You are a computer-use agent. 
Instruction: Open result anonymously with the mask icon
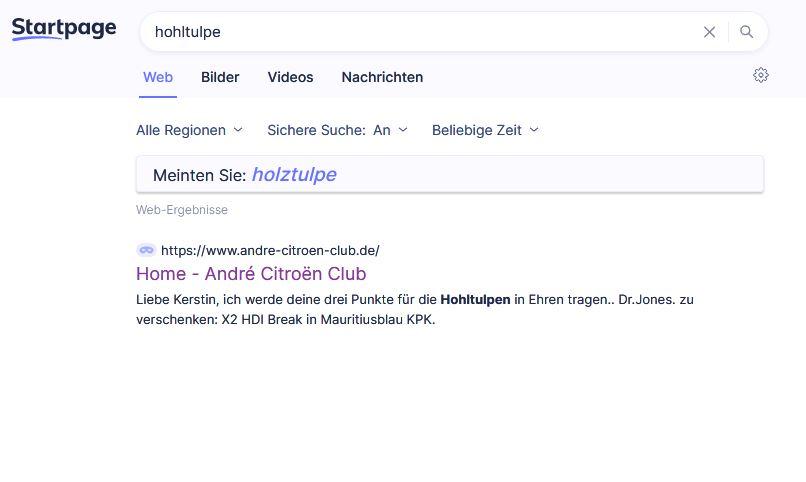[x=146, y=250]
